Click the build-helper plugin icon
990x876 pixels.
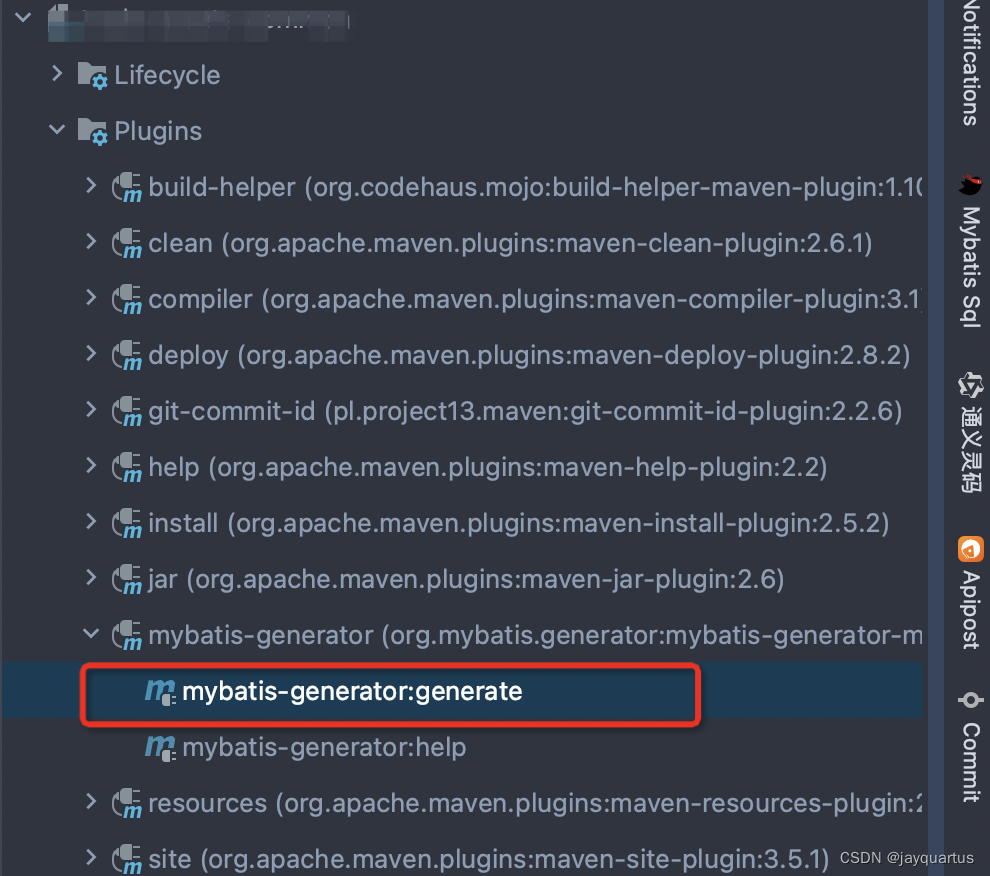coord(126,188)
